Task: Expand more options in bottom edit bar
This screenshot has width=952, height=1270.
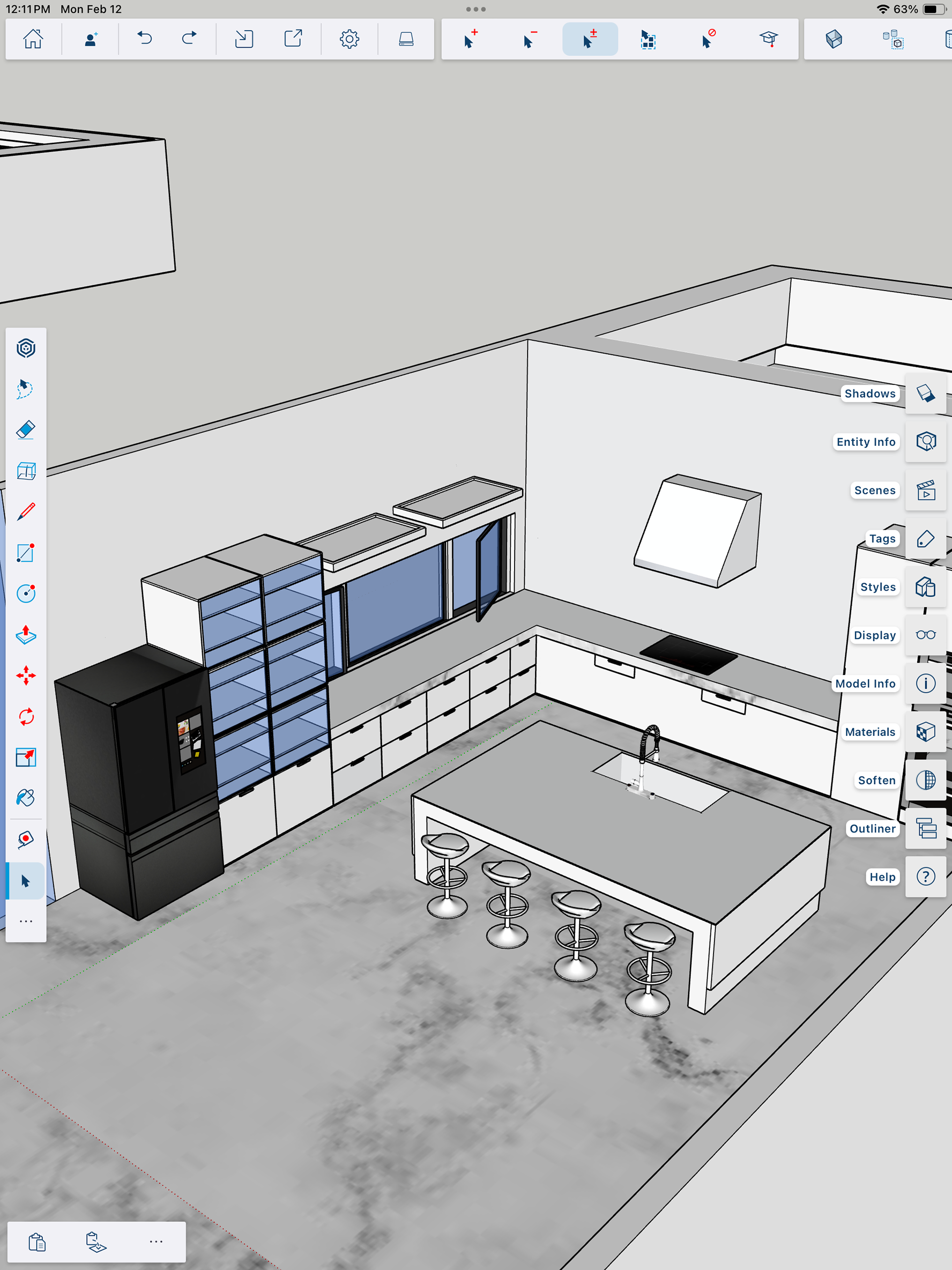Action: pyautogui.click(x=156, y=1241)
